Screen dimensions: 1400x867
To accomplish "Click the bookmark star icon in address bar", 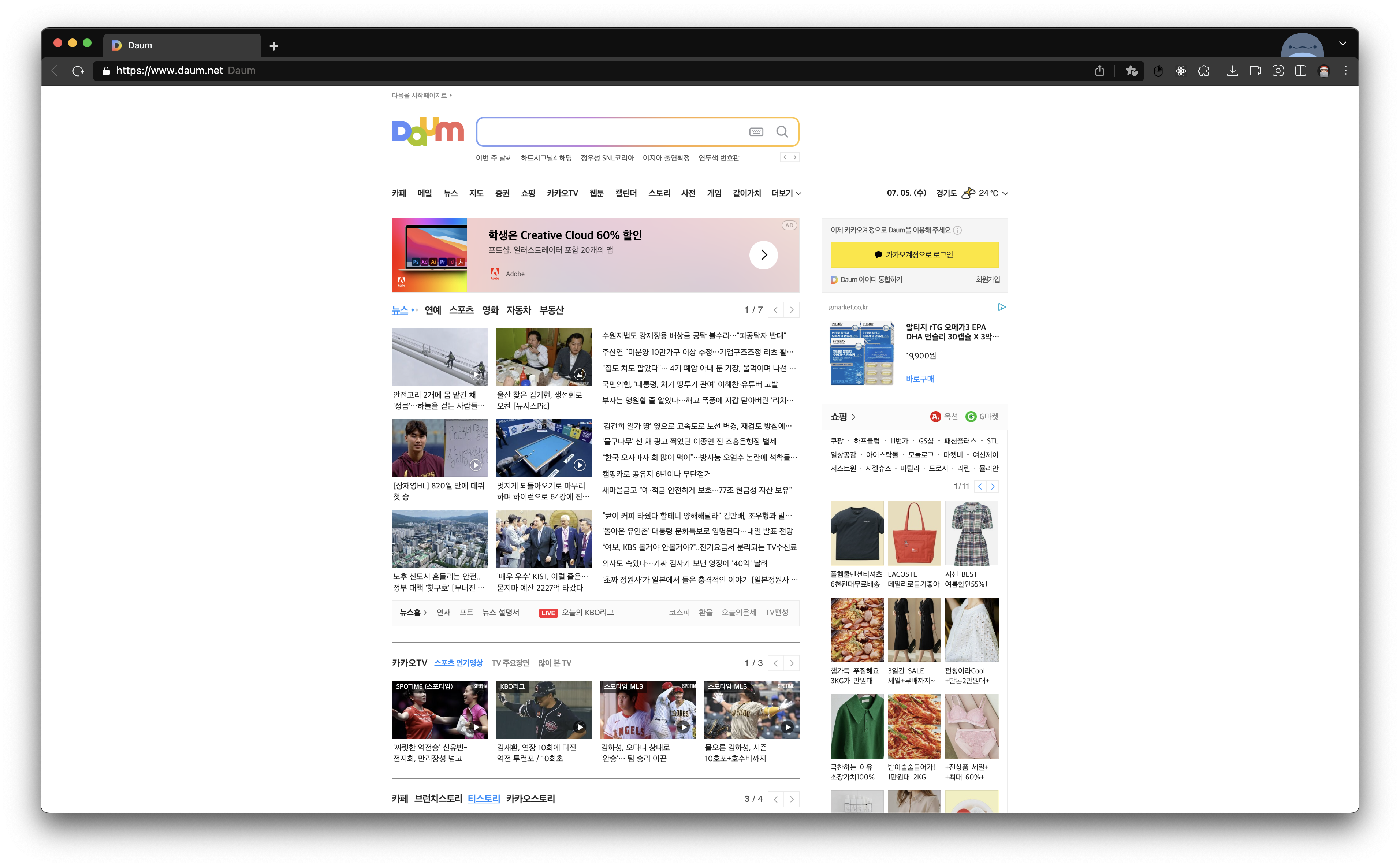I will pyautogui.click(x=1131, y=71).
